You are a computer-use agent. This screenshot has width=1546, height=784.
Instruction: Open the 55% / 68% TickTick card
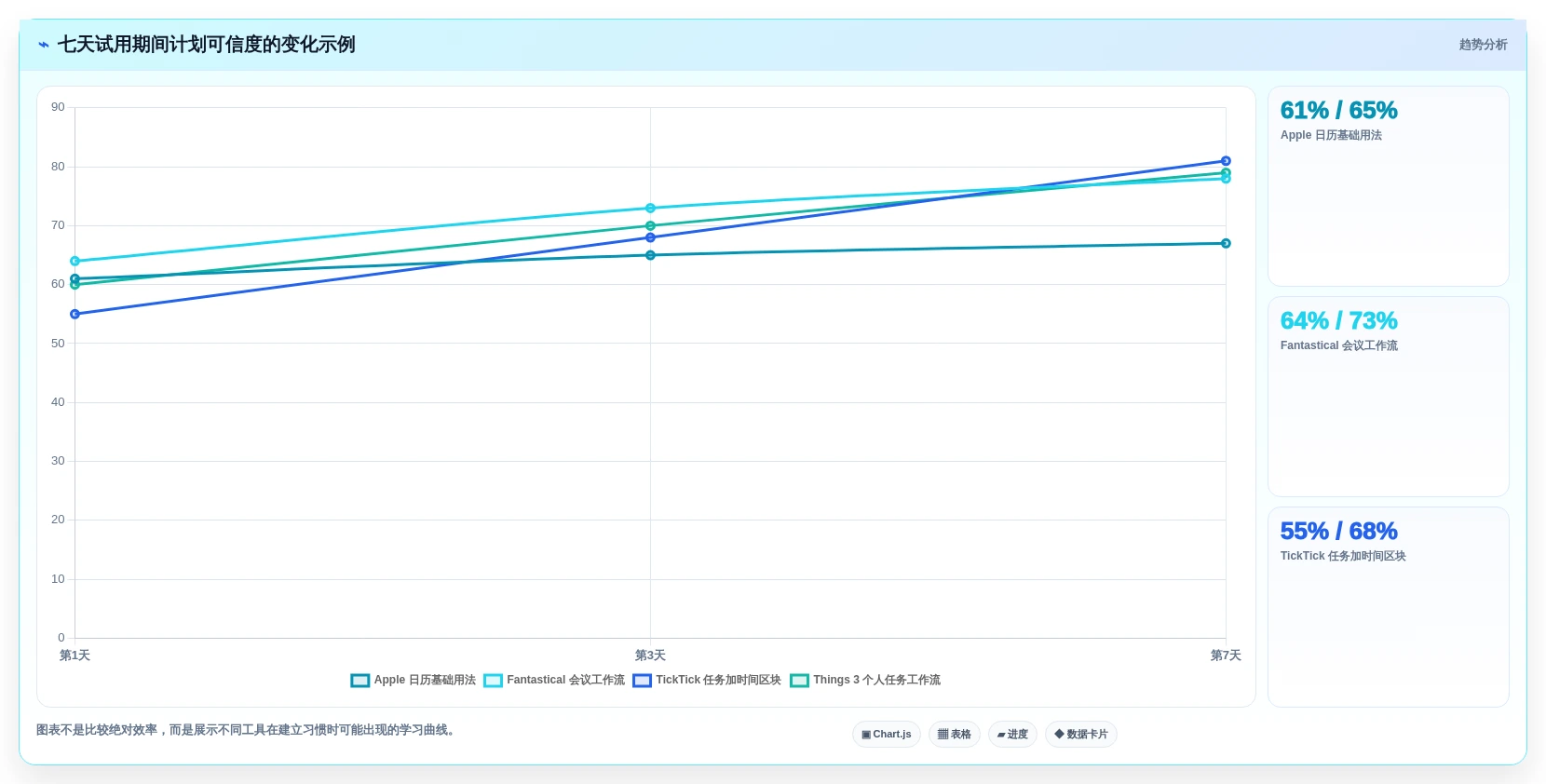click(x=1389, y=607)
